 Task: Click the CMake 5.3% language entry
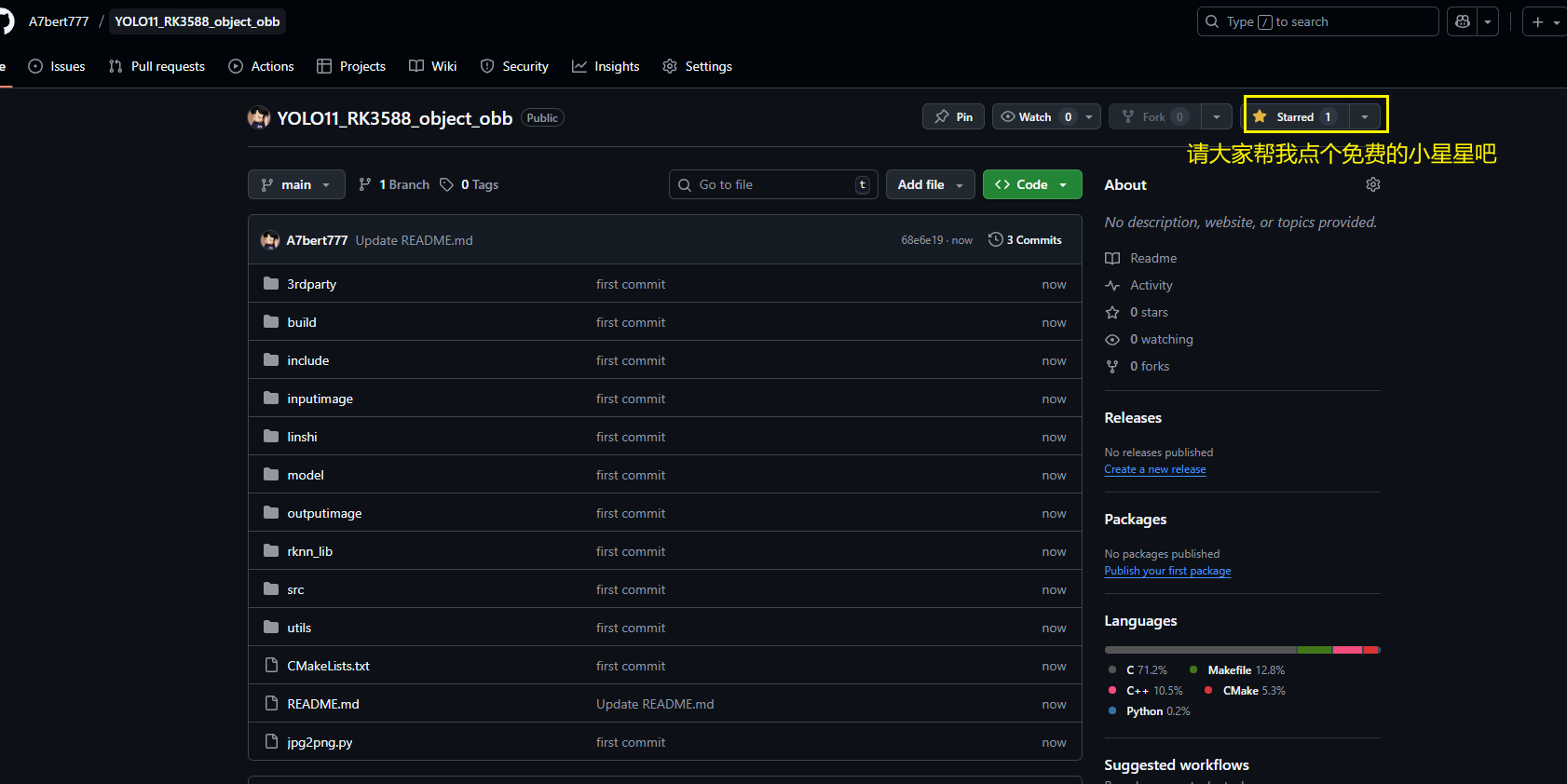(1245, 691)
